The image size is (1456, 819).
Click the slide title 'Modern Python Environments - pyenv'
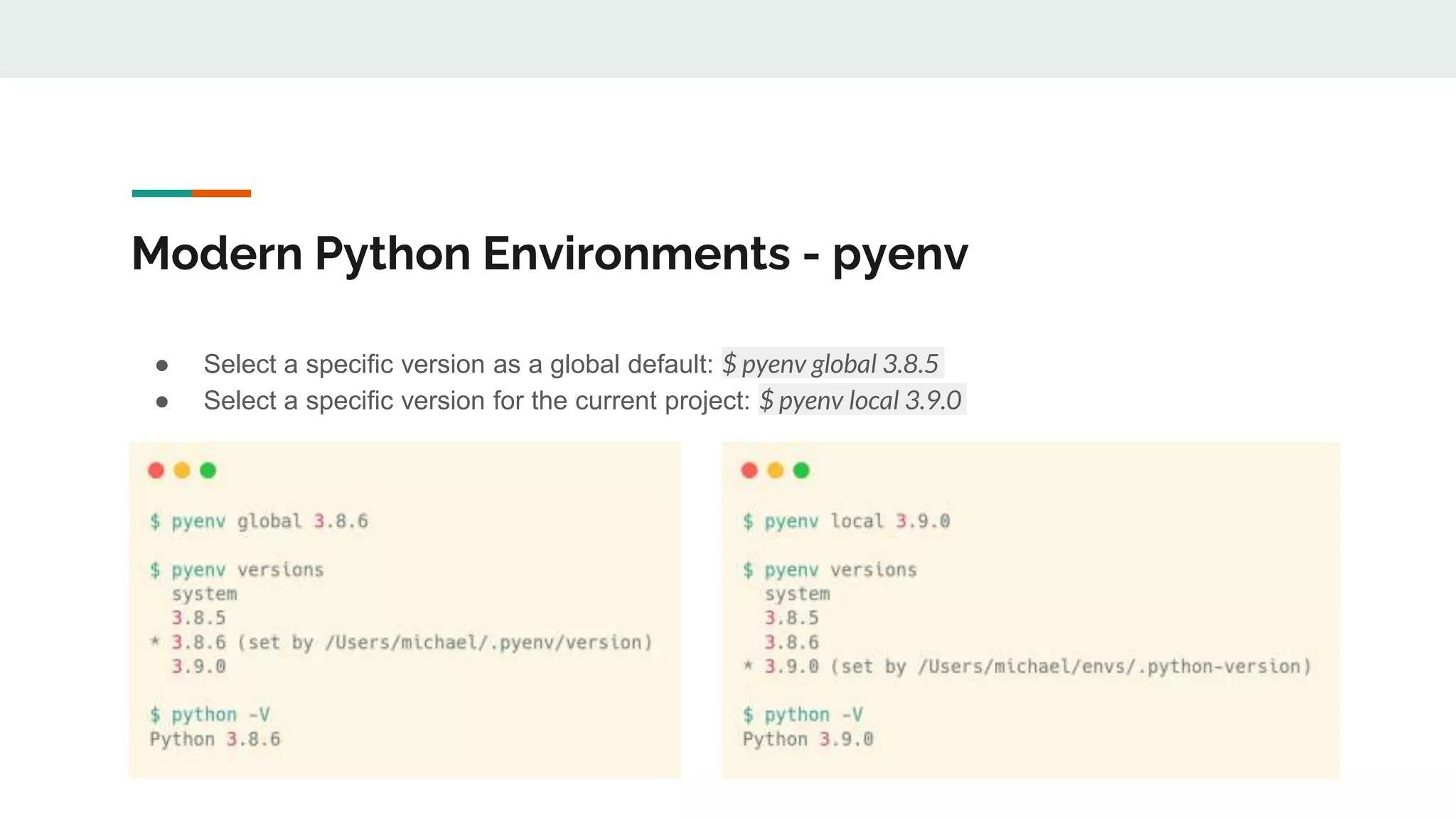549,254
